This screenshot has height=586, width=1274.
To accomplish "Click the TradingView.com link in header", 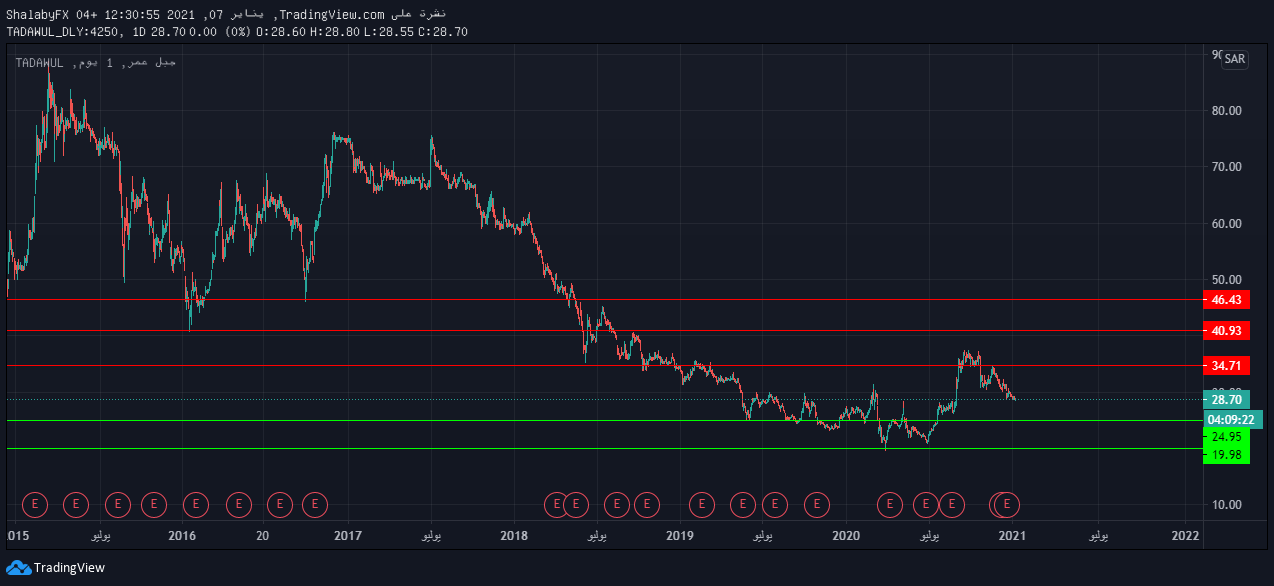I will (330, 14).
